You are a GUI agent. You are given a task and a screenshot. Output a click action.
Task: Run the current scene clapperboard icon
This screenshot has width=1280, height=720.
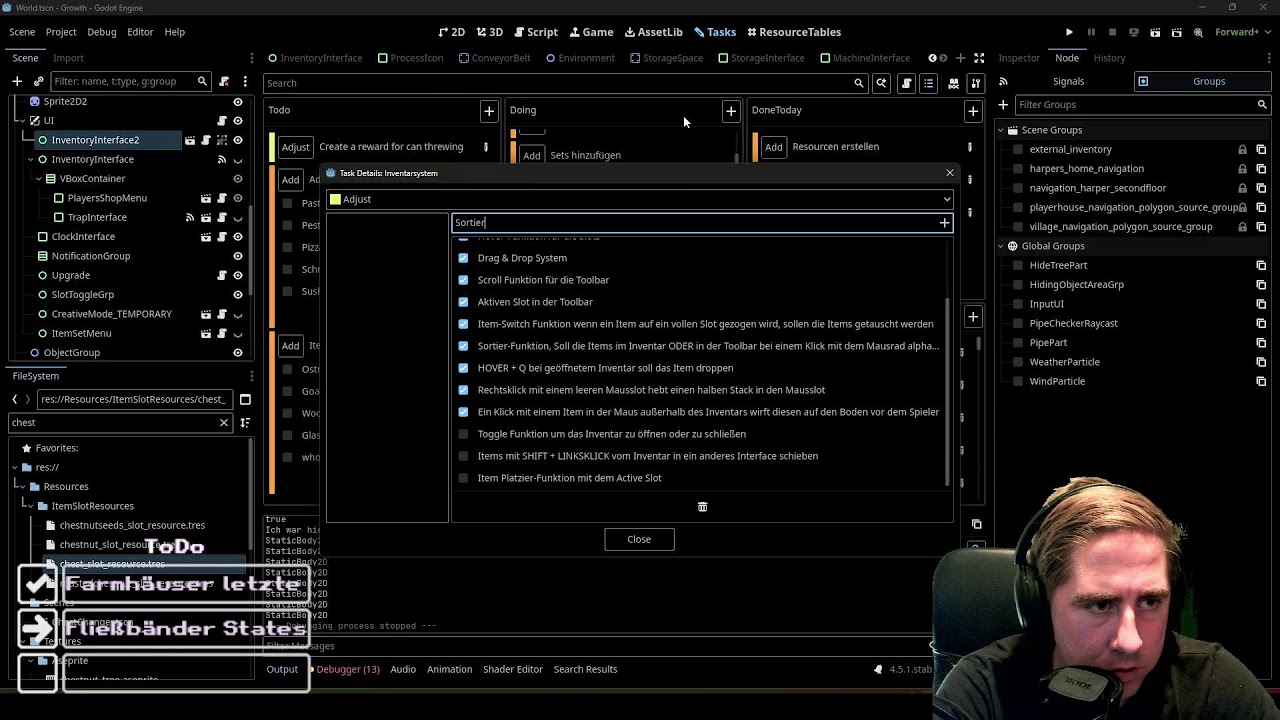[x=1155, y=32]
